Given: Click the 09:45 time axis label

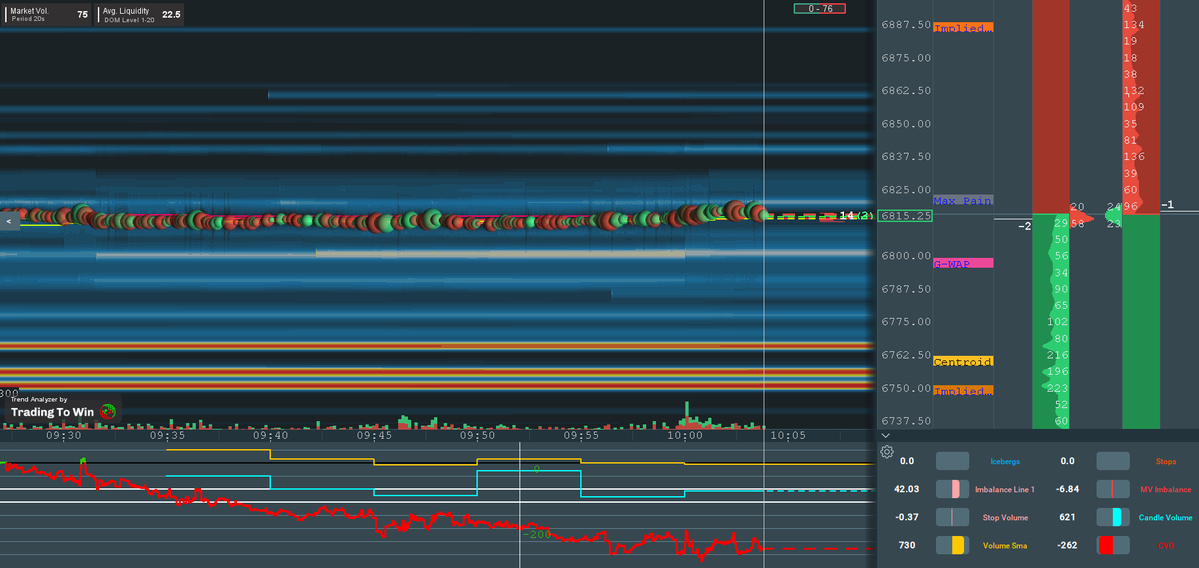Looking at the screenshot, I should [x=374, y=435].
